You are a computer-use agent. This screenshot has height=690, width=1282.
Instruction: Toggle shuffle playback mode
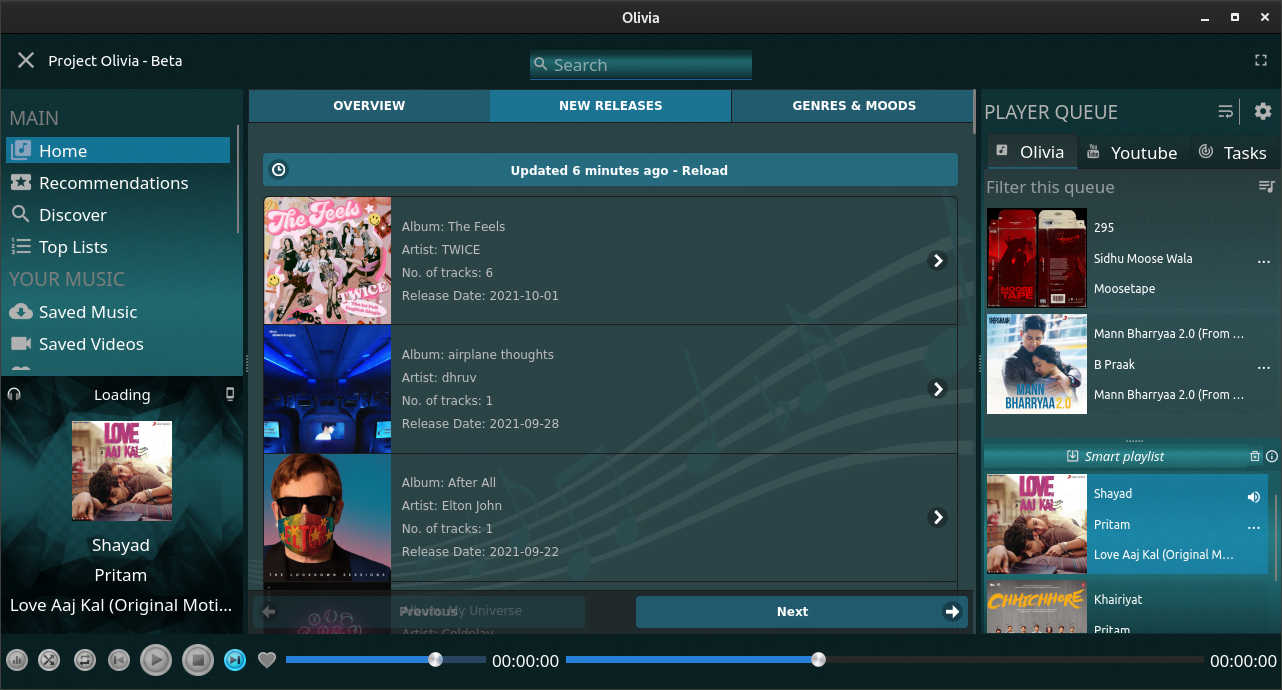[x=49, y=660]
